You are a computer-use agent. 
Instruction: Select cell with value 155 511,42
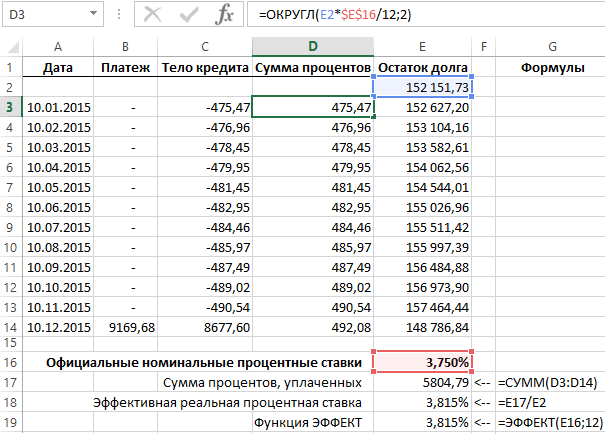pos(422,228)
